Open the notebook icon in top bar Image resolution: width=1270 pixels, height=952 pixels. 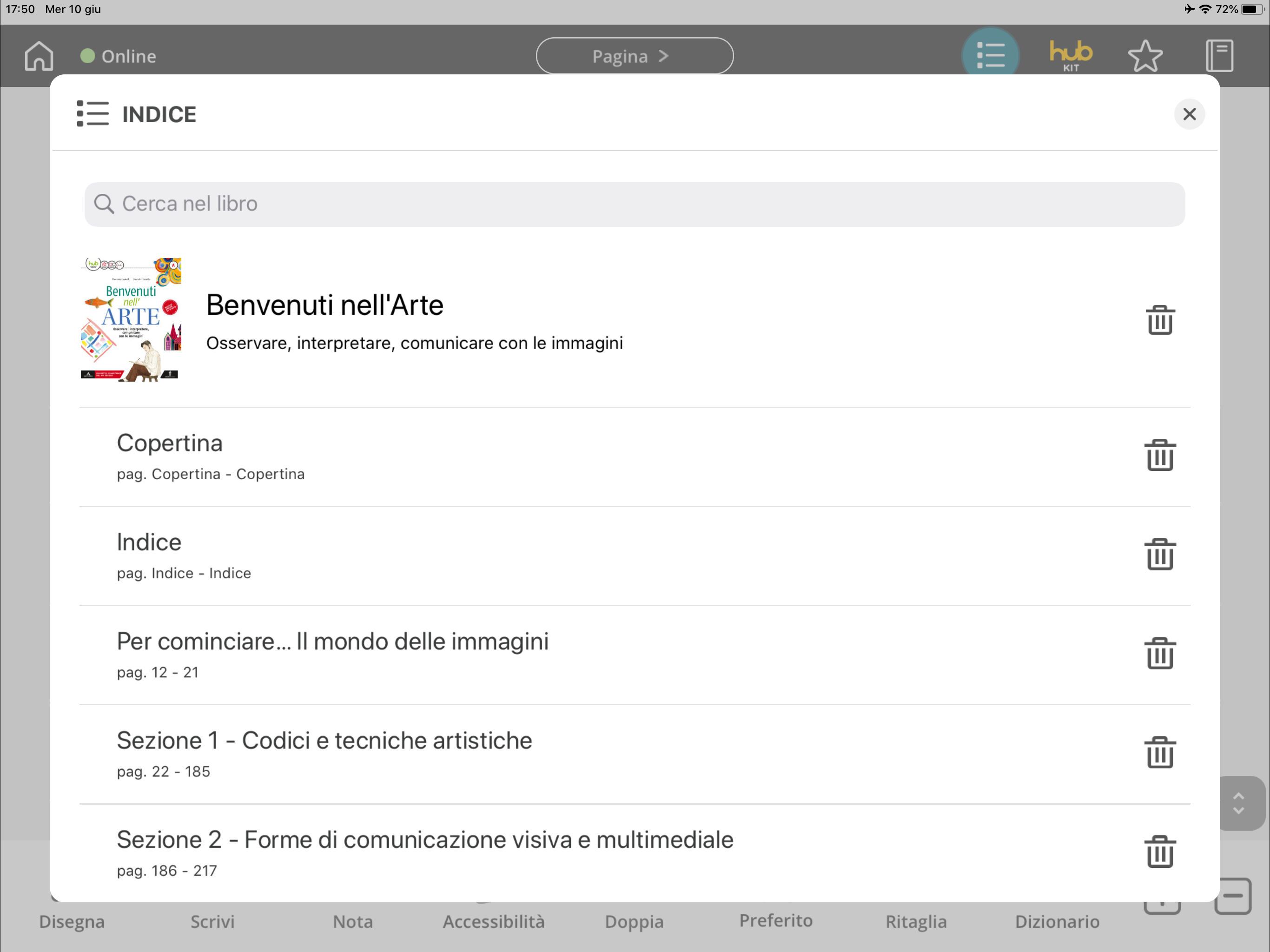click(1219, 56)
